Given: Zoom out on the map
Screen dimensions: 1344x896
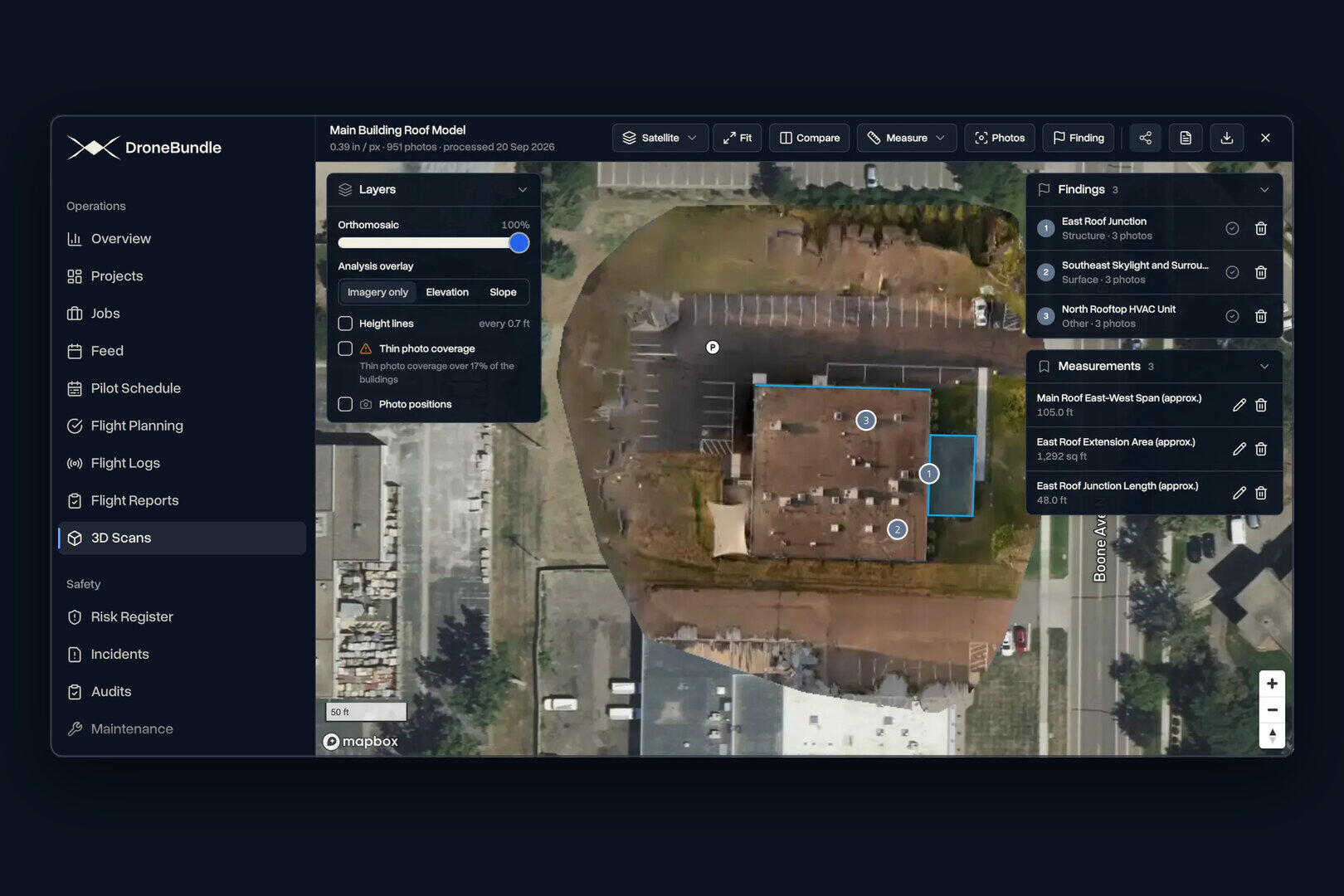Looking at the screenshot, I should coord(1272,710).
